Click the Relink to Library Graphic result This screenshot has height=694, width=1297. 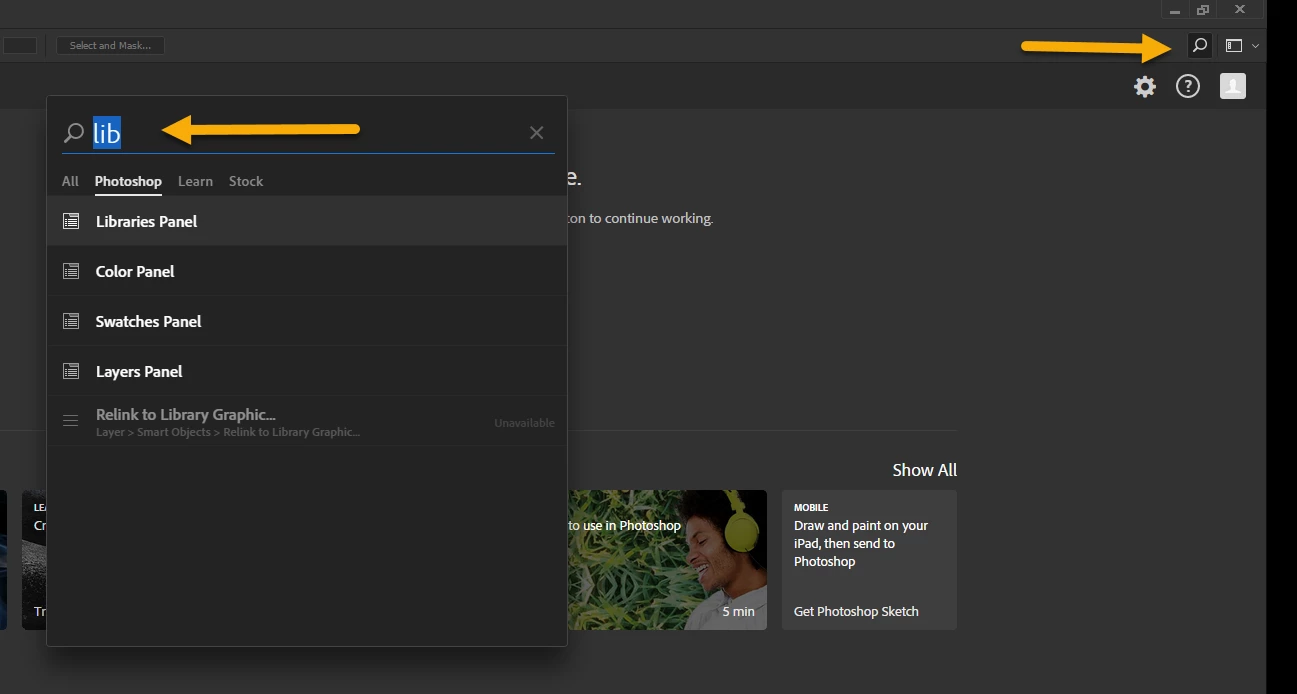coord(307,422)
